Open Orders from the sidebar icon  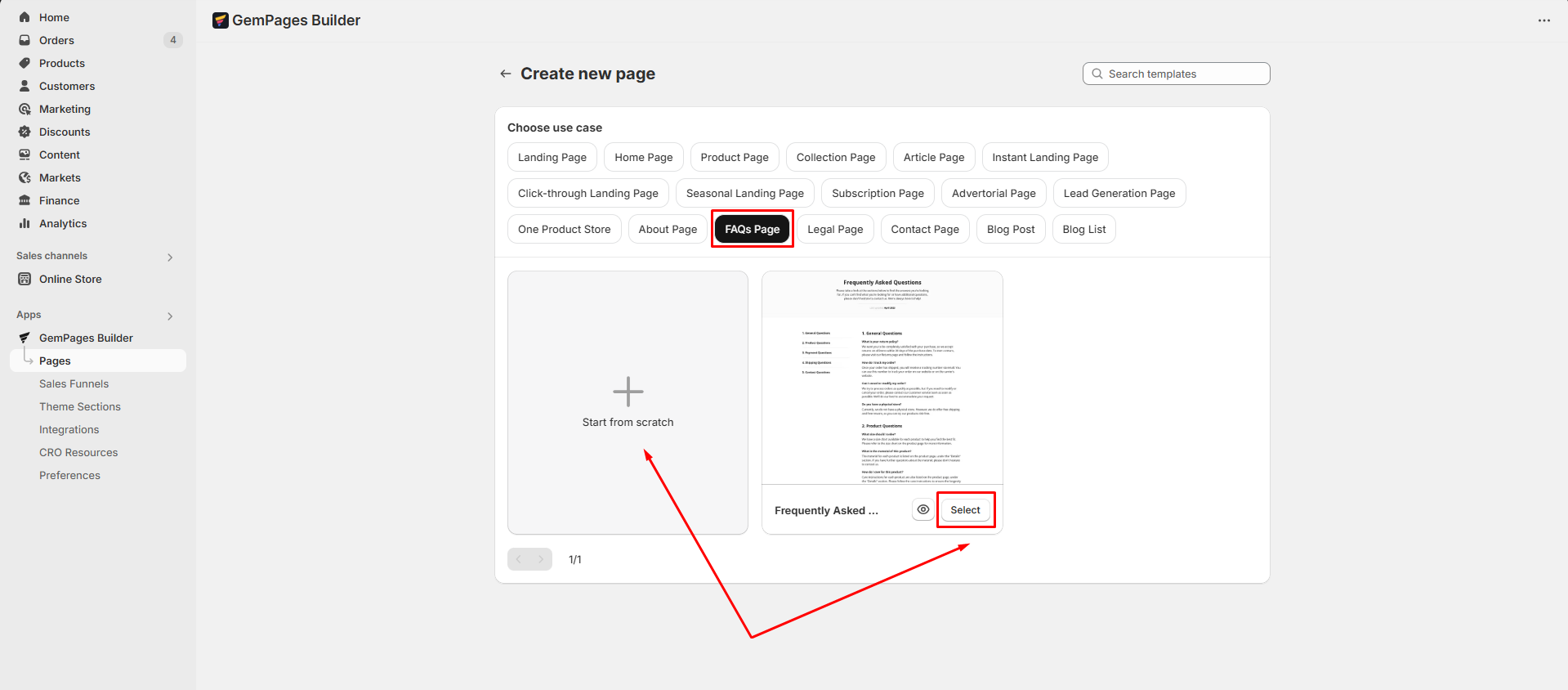25,40
